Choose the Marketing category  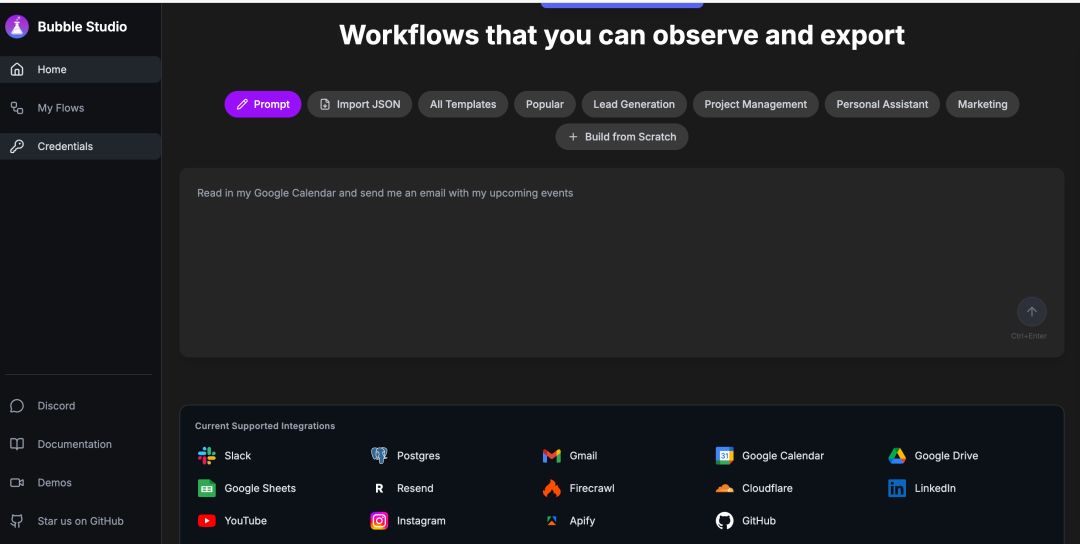point(982,104)
